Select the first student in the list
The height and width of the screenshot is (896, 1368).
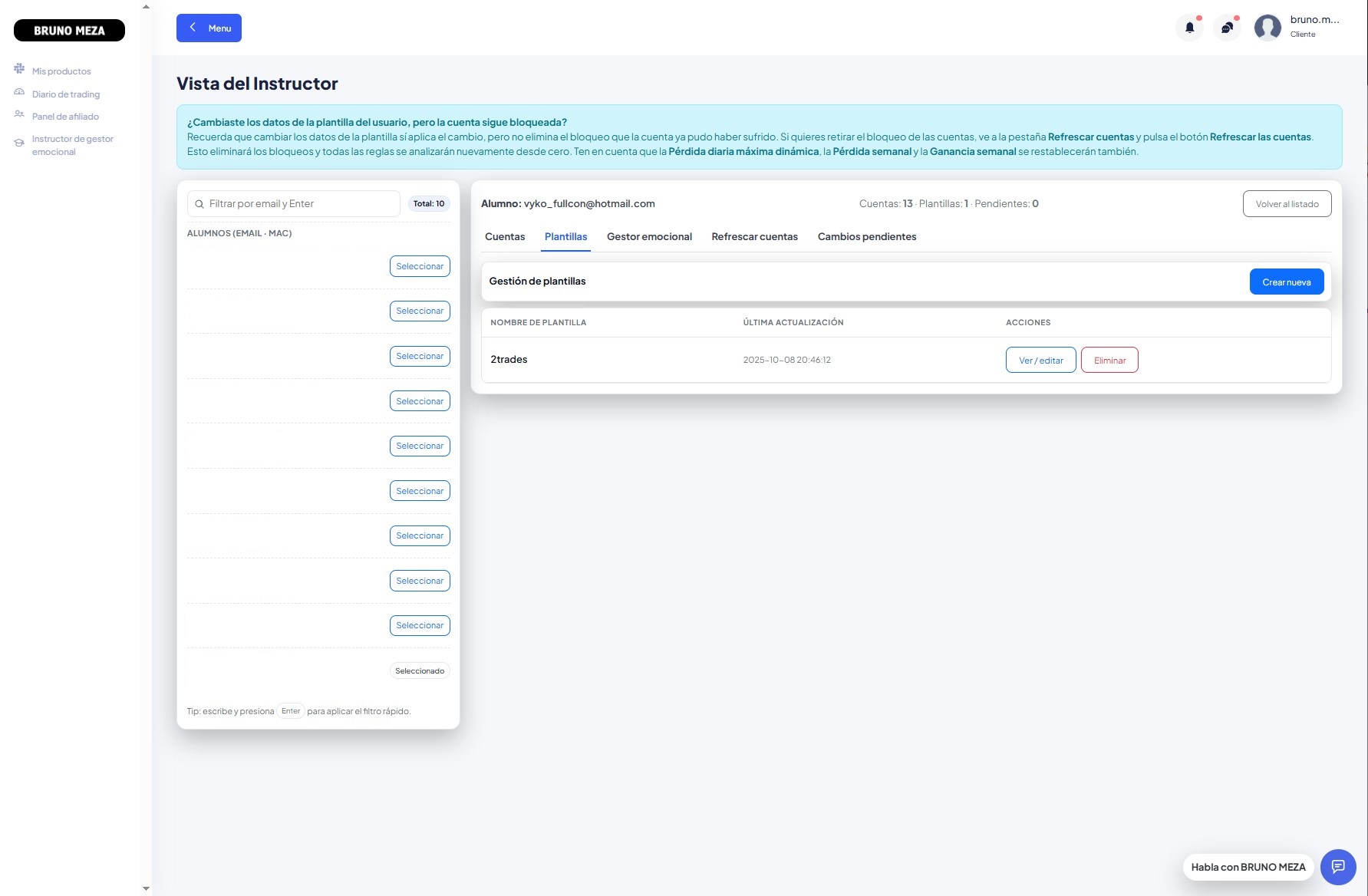tap(420, 267)
